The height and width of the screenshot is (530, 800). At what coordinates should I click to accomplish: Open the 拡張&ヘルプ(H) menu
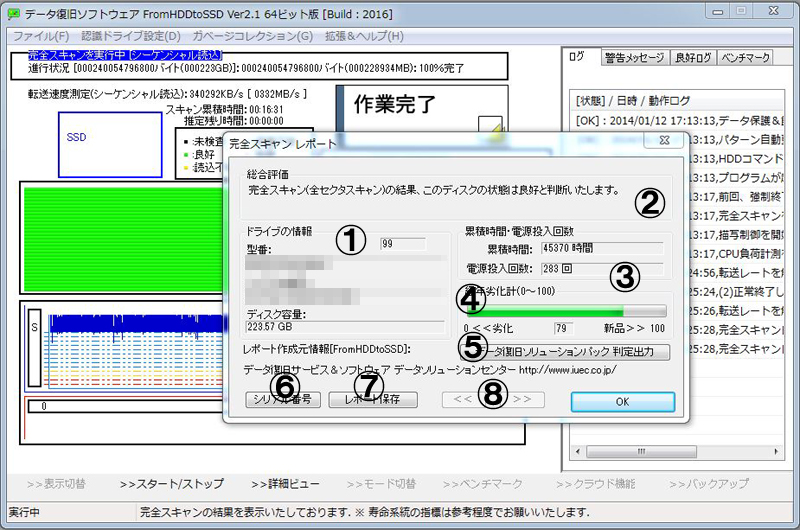[364, 36]
